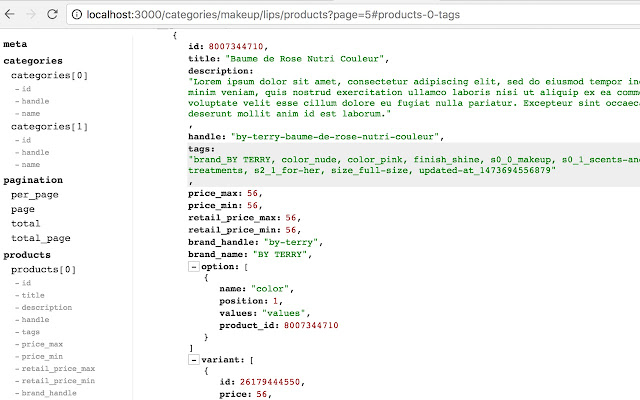Screen dimensions: 640x400
Task: Click the price_max value 56
Action: click(x=252, y=193)
